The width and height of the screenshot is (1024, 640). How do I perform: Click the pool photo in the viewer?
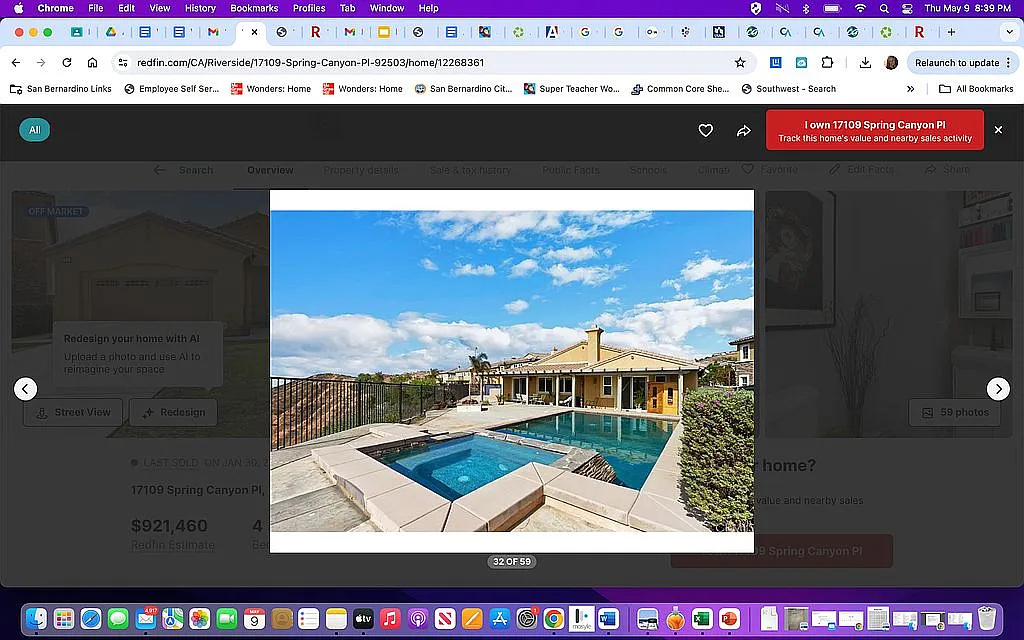[511, 370]
